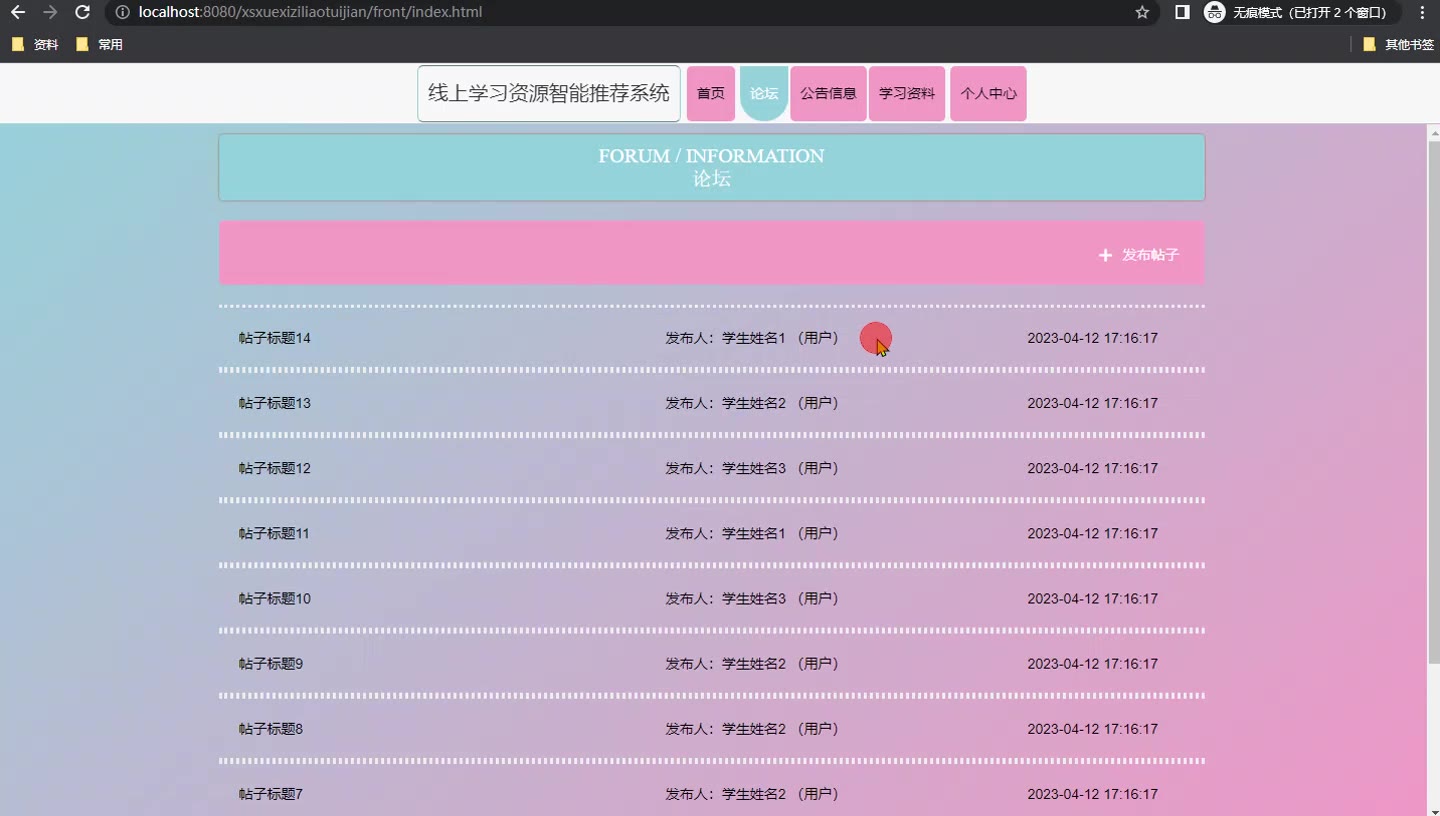This screenshot has width=1440, height=816.
Task: Open the 其他书签 folder
Action: (x=1398, y=45)
